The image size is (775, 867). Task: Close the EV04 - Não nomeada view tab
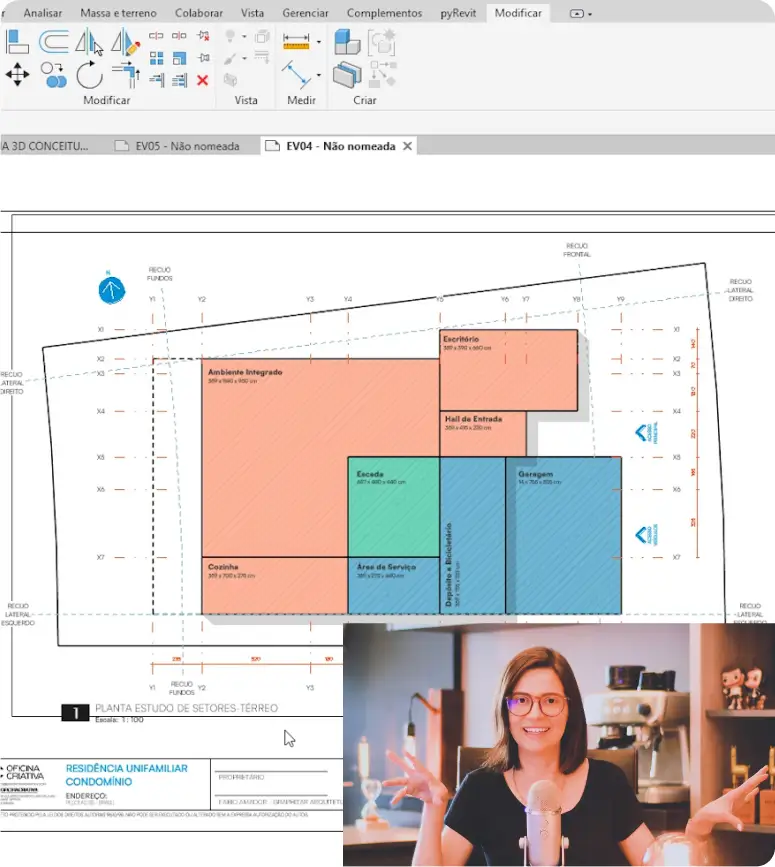[x=407, y=146]
